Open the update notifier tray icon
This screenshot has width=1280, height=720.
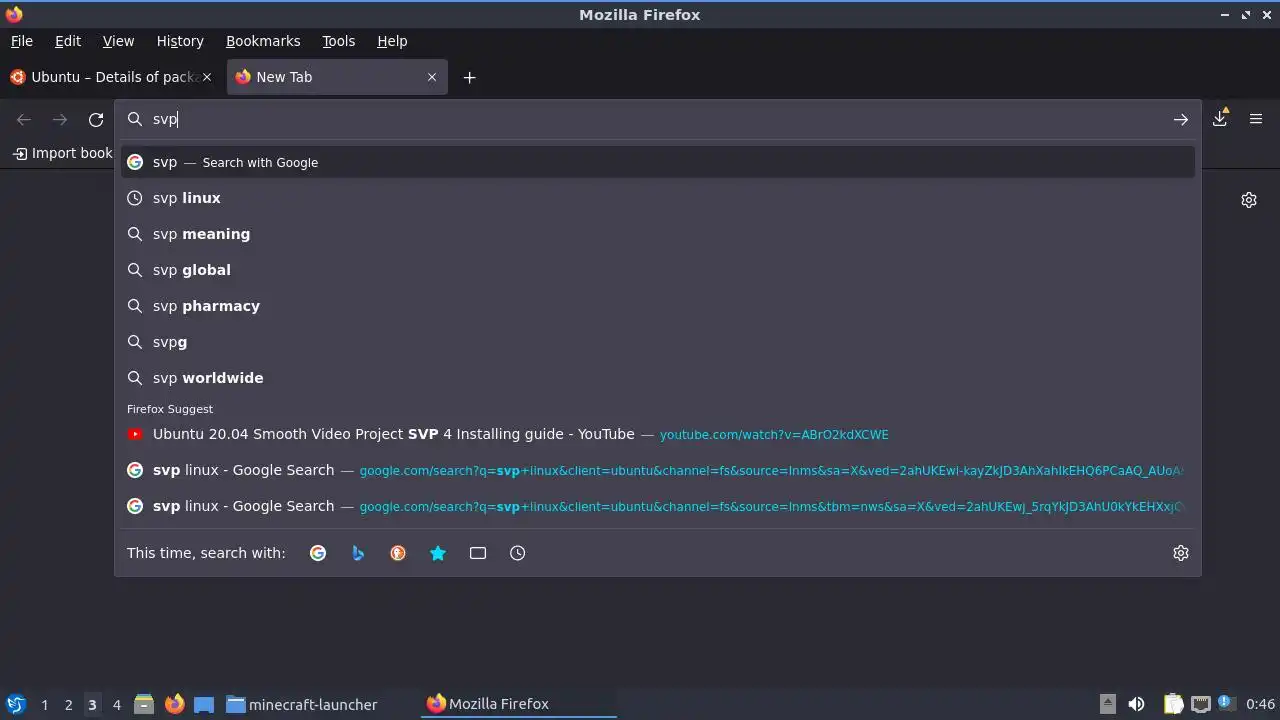pyautogui.click(x=1226, y=703)
